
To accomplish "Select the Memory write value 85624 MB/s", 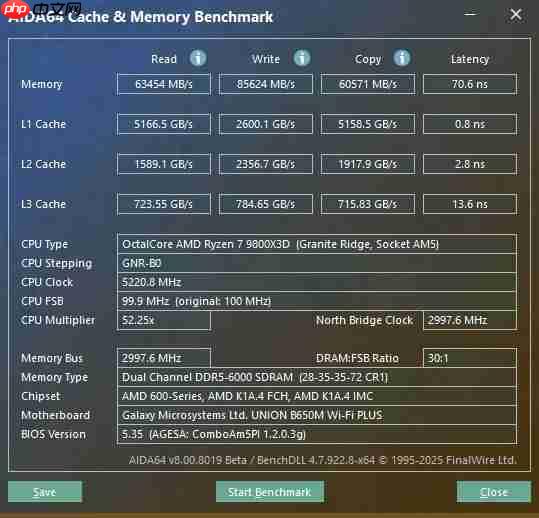I will click(x=266, y=84).
